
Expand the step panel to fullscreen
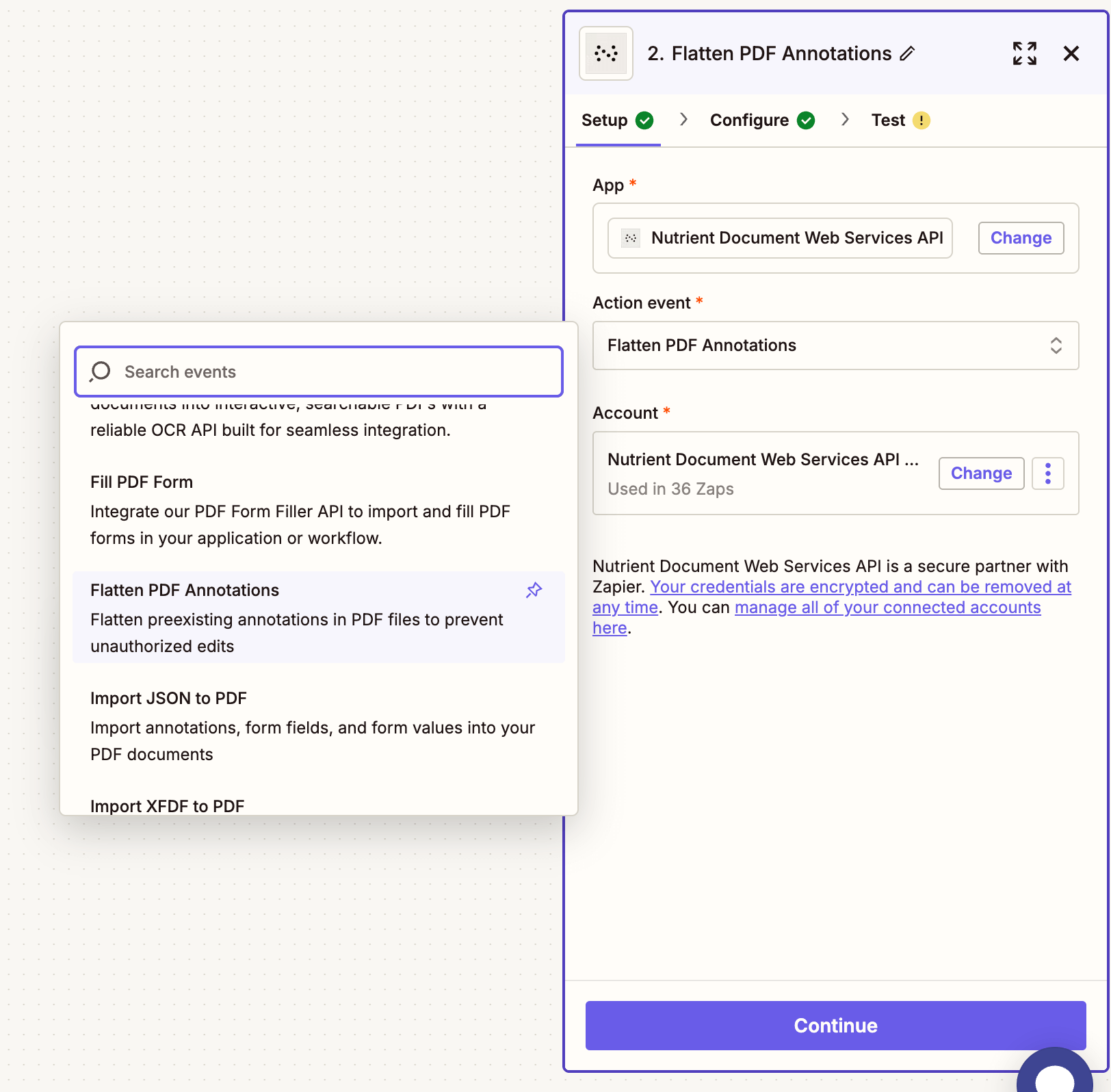coord(1024,53)
